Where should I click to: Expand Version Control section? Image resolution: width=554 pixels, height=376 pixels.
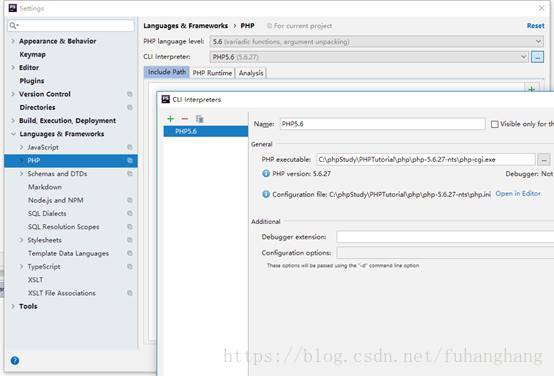coord(13,94)
